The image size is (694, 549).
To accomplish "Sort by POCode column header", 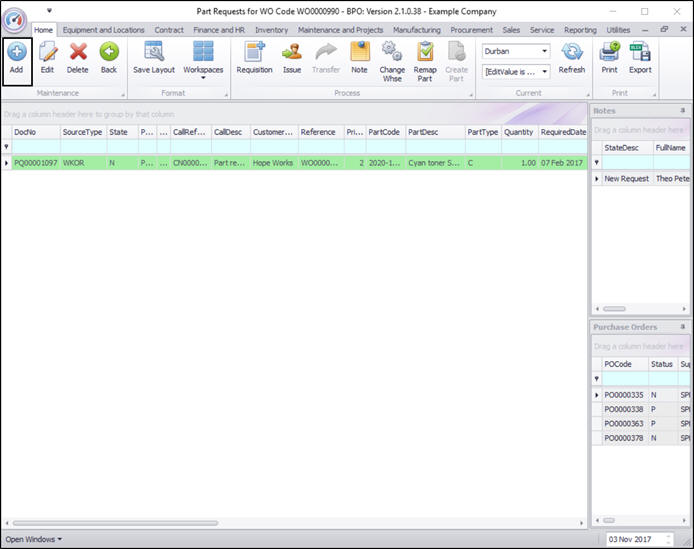I will (x=625, y=364).
